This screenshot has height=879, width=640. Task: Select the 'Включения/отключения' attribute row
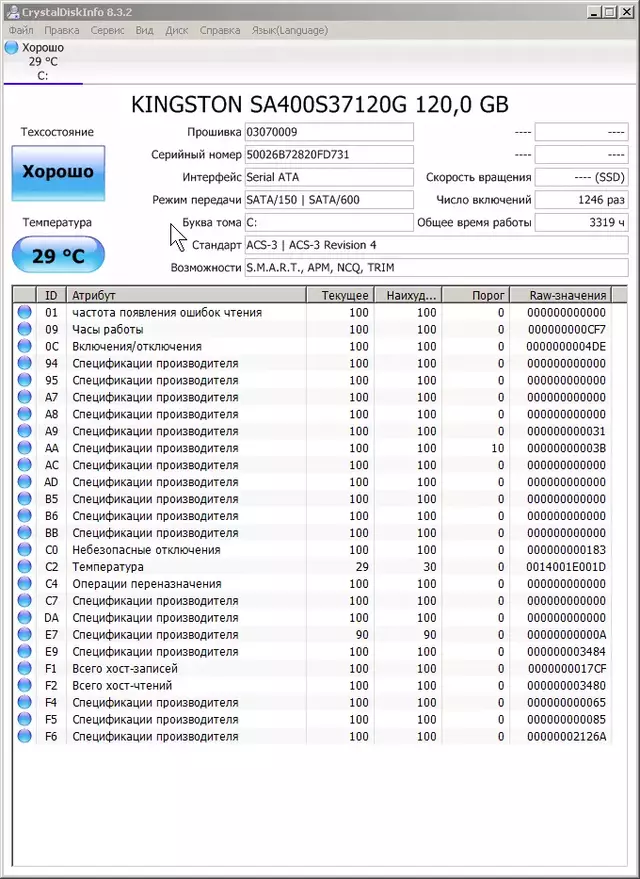(x=312, y=346)
